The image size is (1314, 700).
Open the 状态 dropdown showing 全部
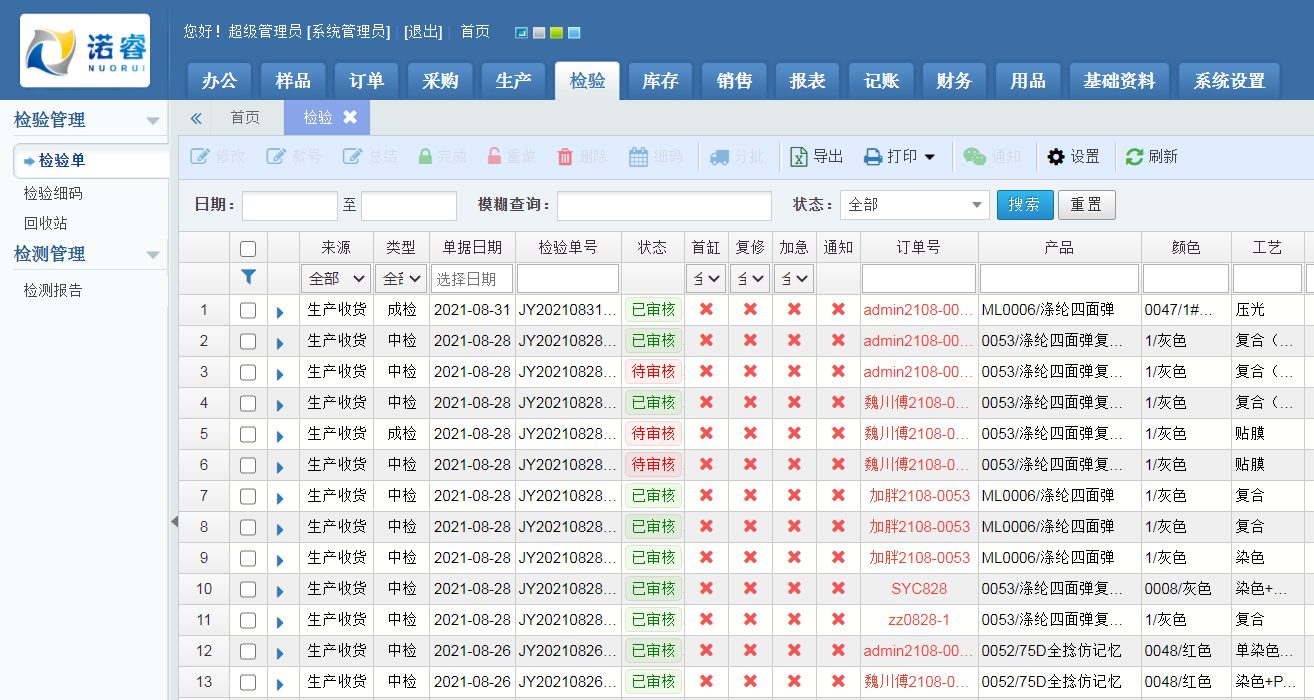tap(914, 205)
